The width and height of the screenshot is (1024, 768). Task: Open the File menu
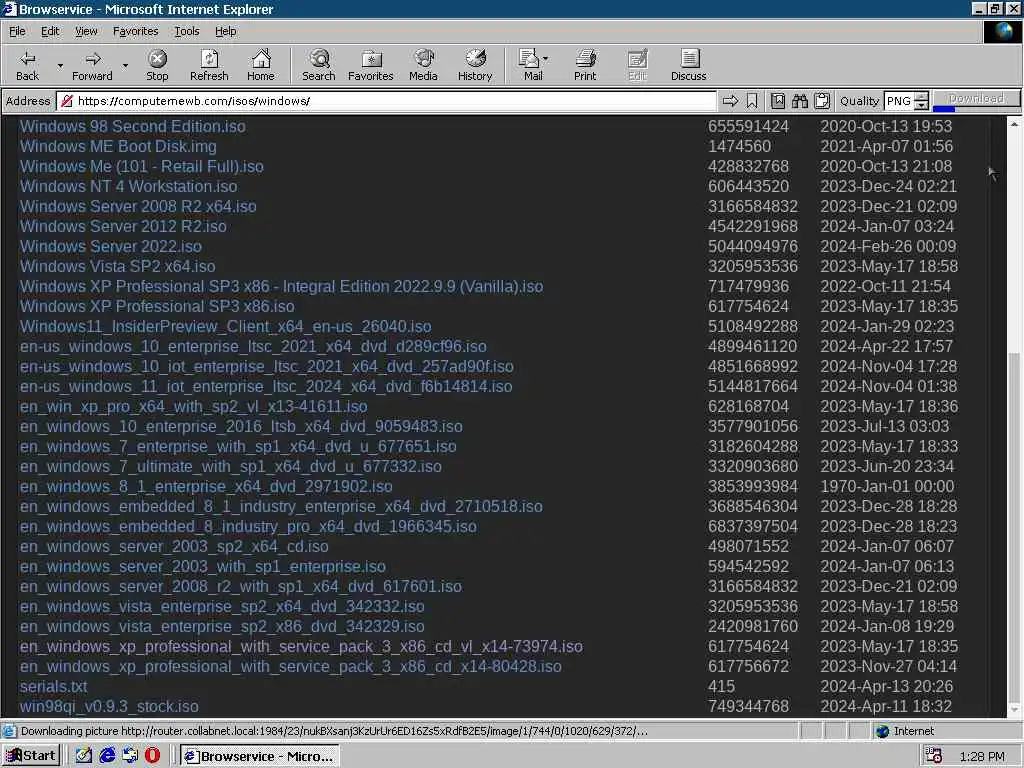pyautogui.click(x=17, y=31)
